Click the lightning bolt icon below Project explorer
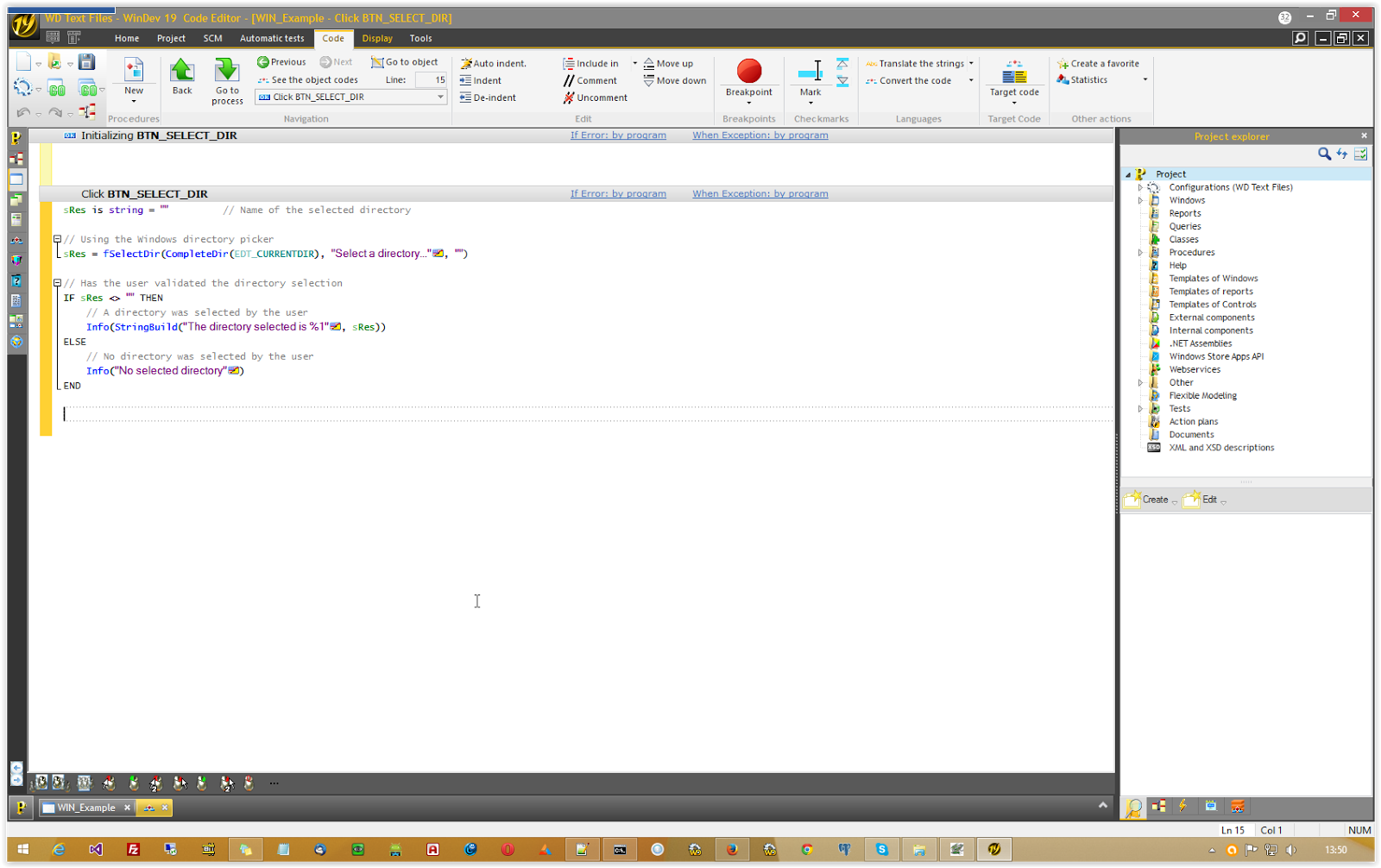 point(1183,805)
